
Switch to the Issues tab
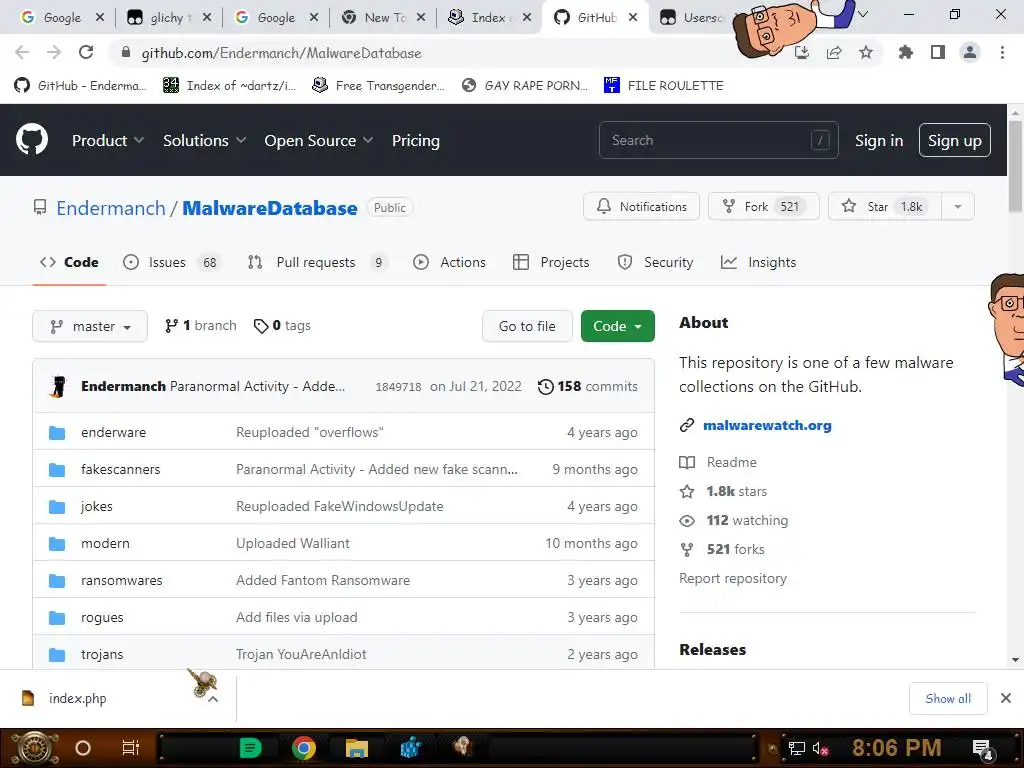172,262
